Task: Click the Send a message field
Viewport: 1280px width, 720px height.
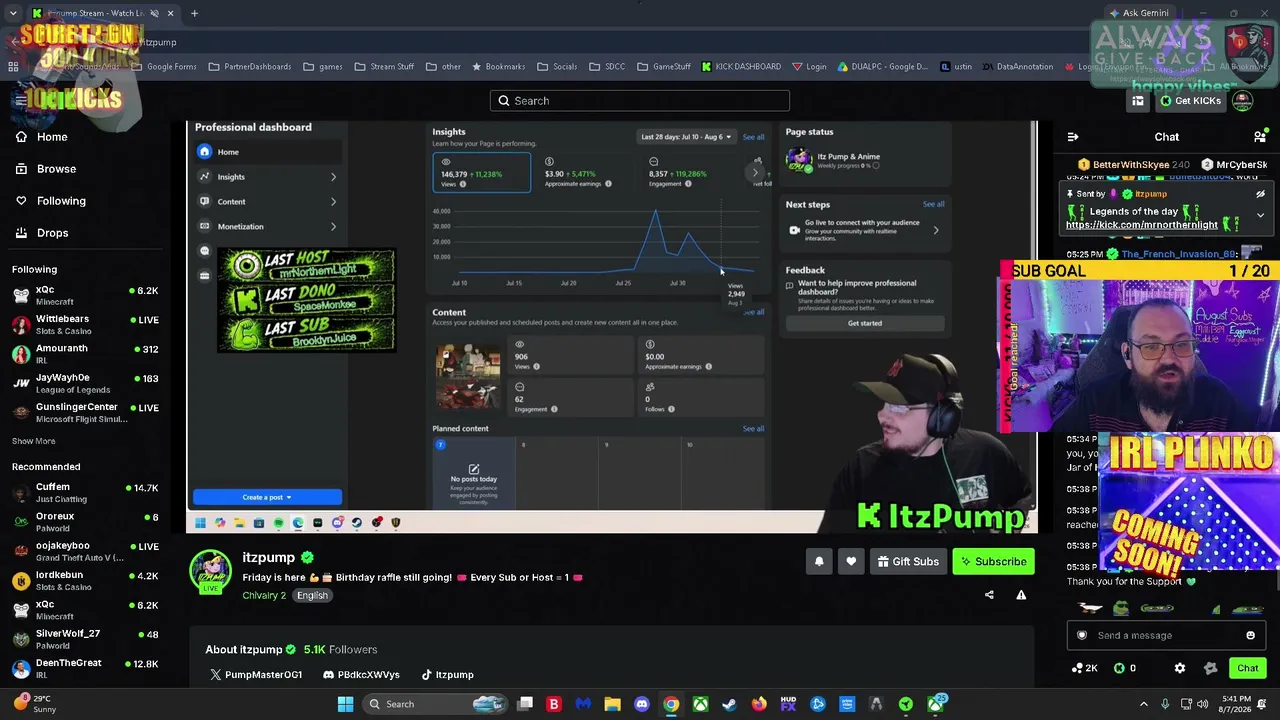Action: coord(1166,635)
